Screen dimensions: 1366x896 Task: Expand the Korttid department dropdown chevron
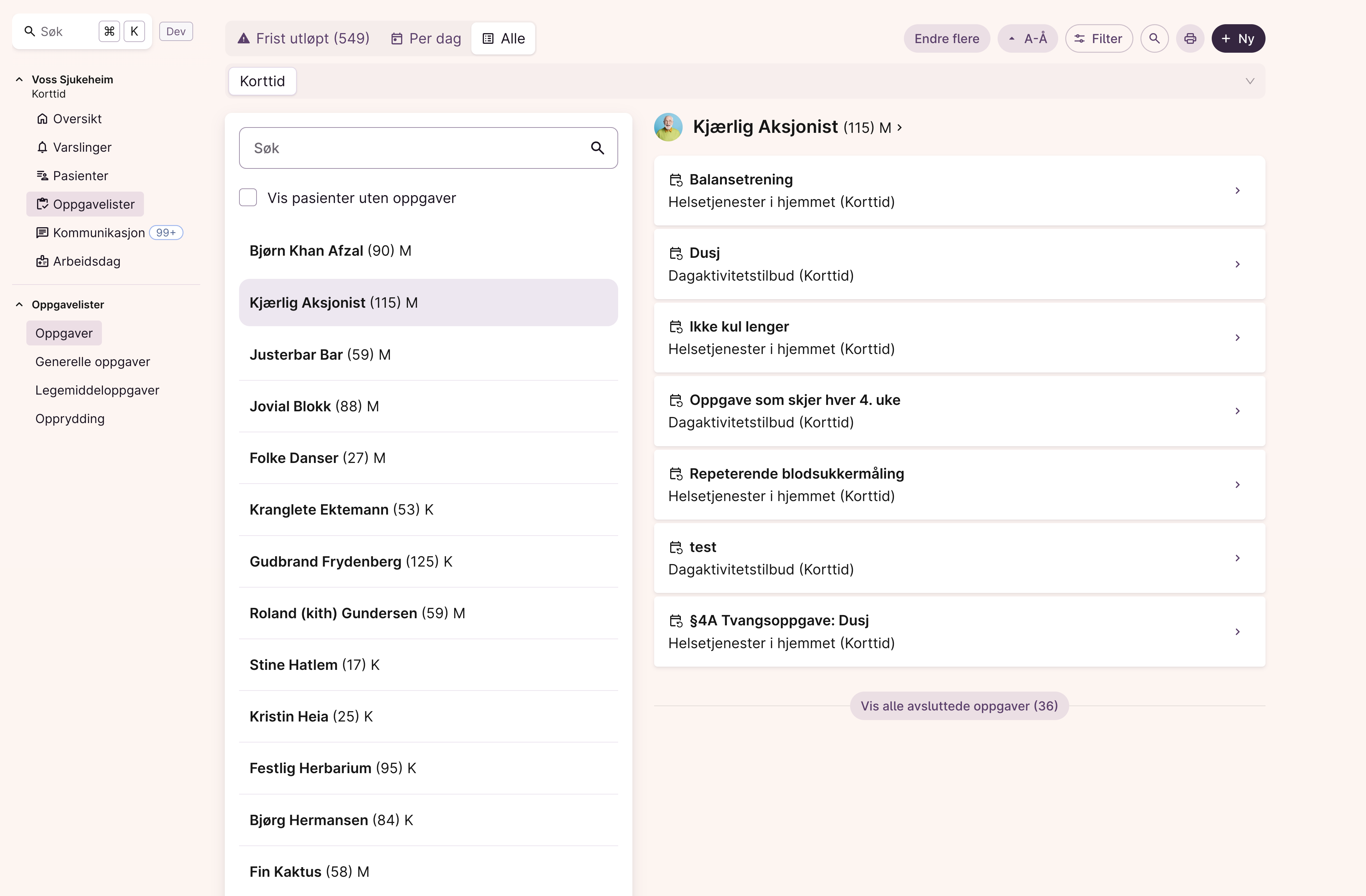tap(1249, 81)
